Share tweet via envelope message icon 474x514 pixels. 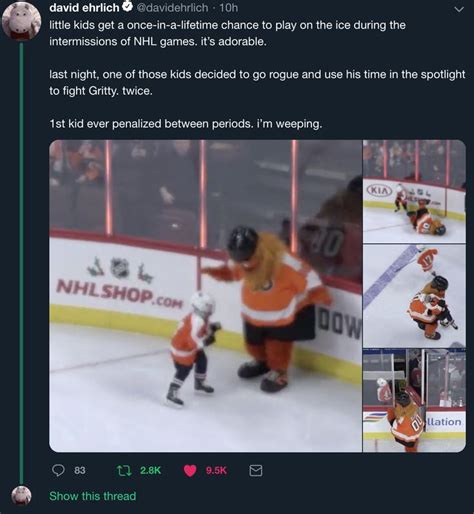coord(256,470)
